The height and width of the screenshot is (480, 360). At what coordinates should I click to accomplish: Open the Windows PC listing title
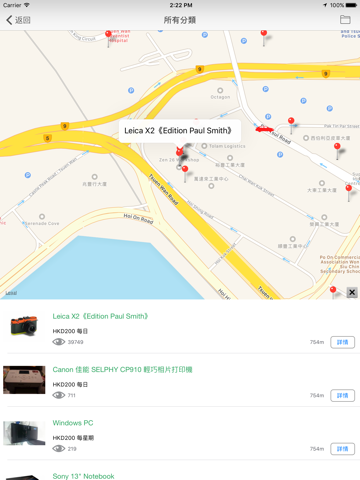pyautogui.click(x=73, y=423)
